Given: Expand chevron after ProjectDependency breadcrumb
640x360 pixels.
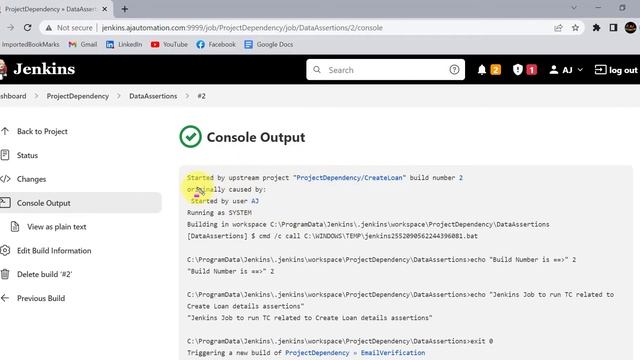Looking at the screenshot, I should [x=119, y=96].
